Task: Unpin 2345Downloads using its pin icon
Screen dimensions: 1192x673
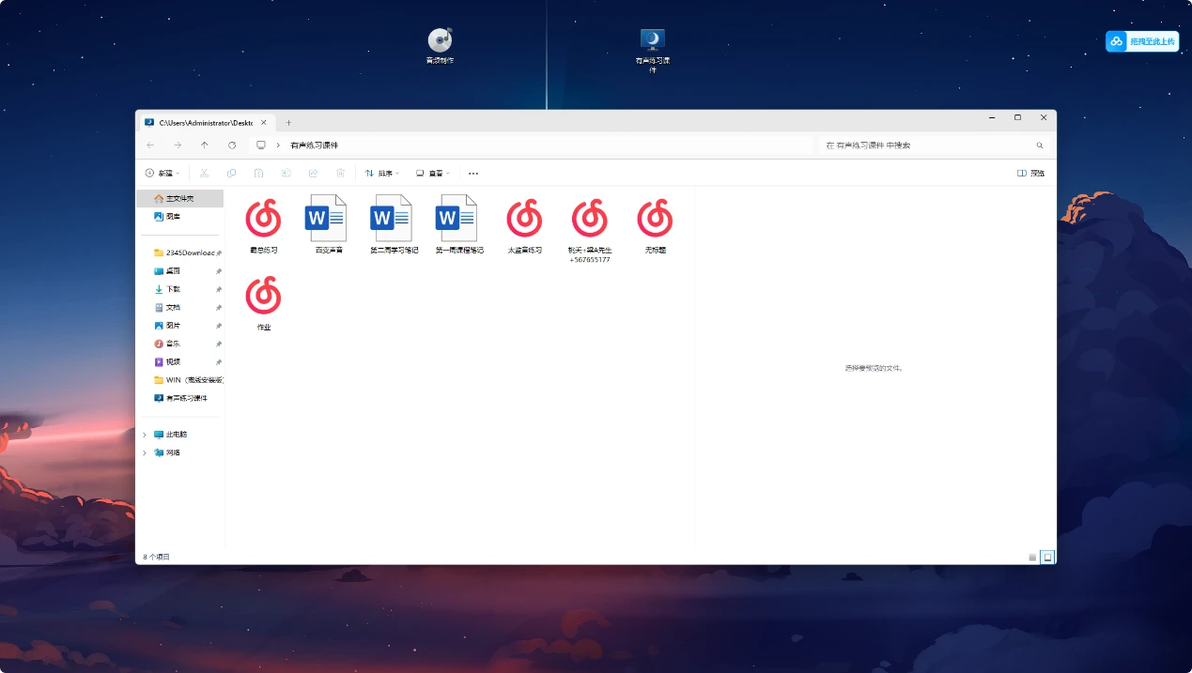Action: click(218, 253)
